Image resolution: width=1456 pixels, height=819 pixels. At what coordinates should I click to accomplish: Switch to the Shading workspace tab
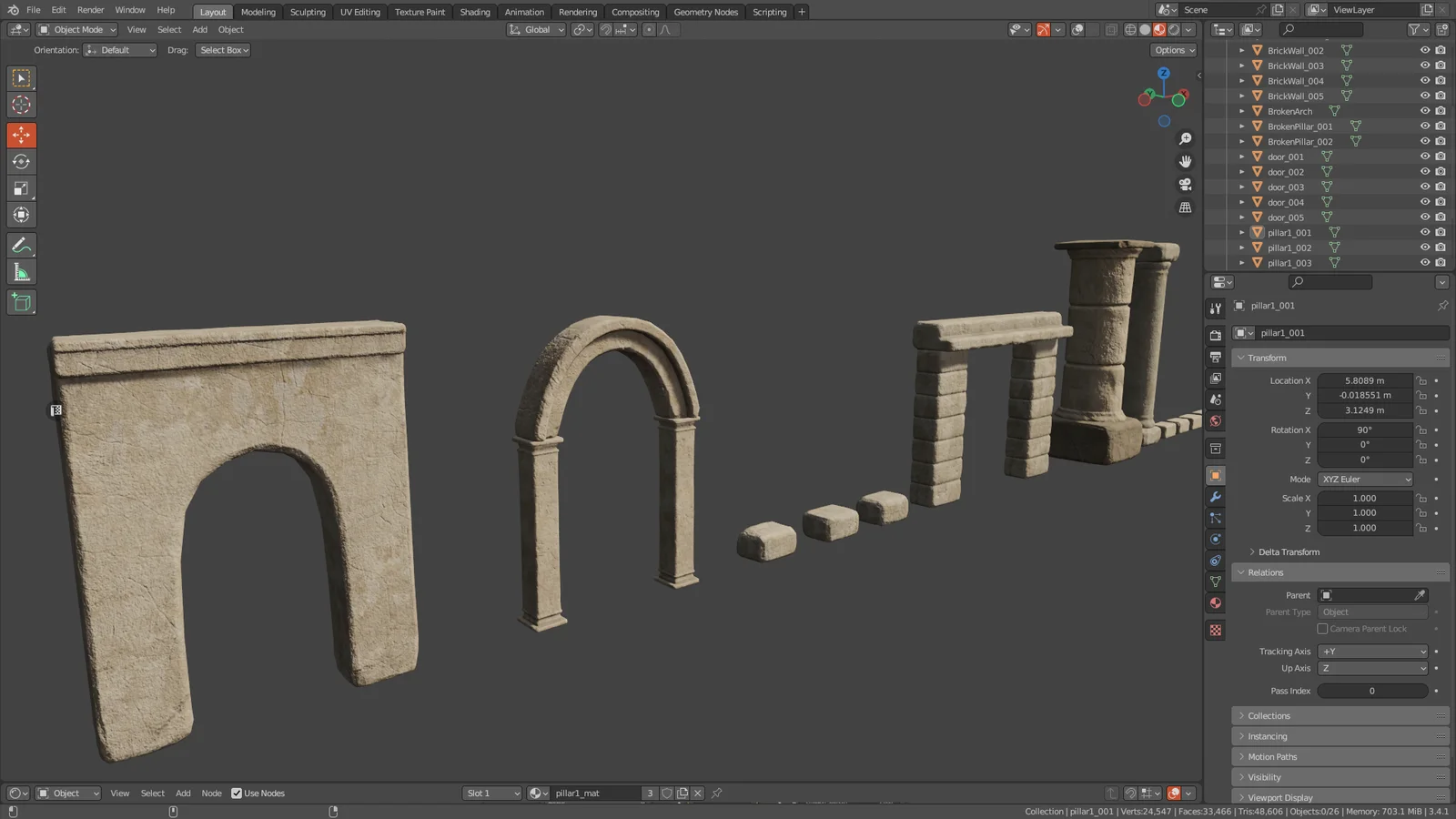(x=474, y=11)
